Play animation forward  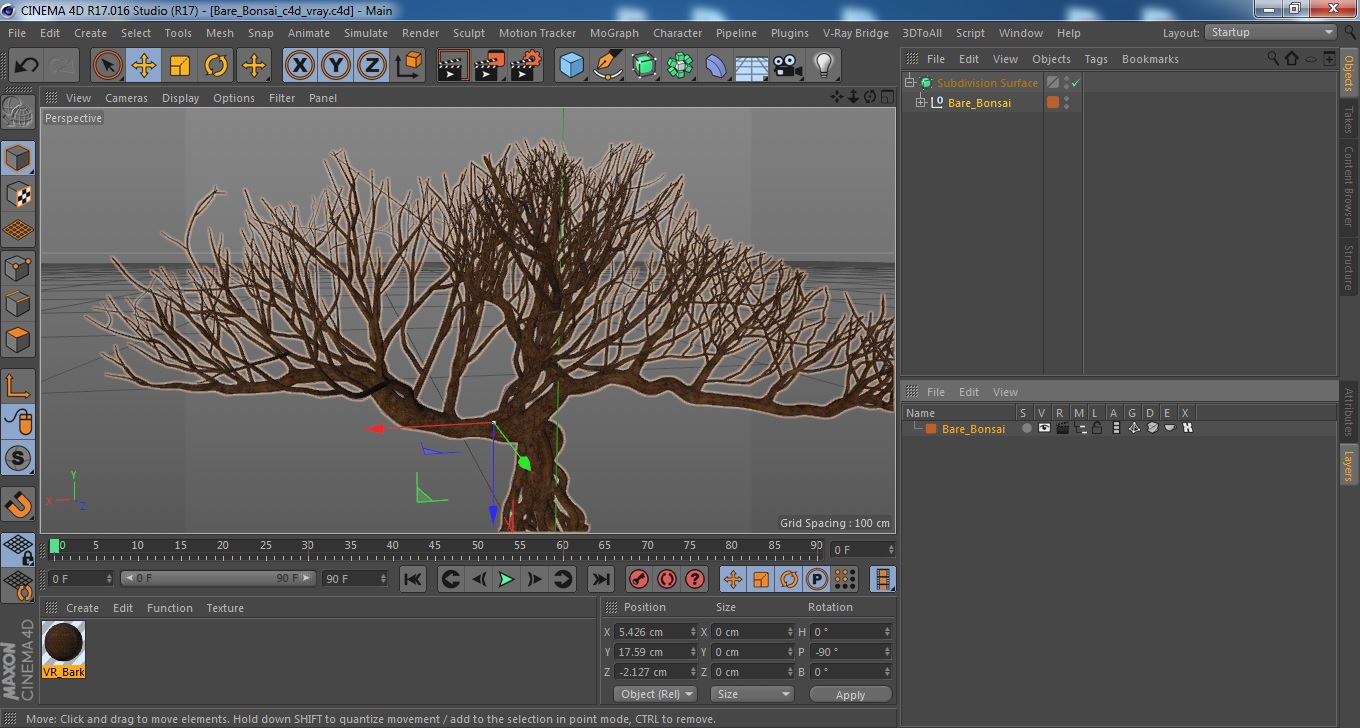tap(507, 579)
